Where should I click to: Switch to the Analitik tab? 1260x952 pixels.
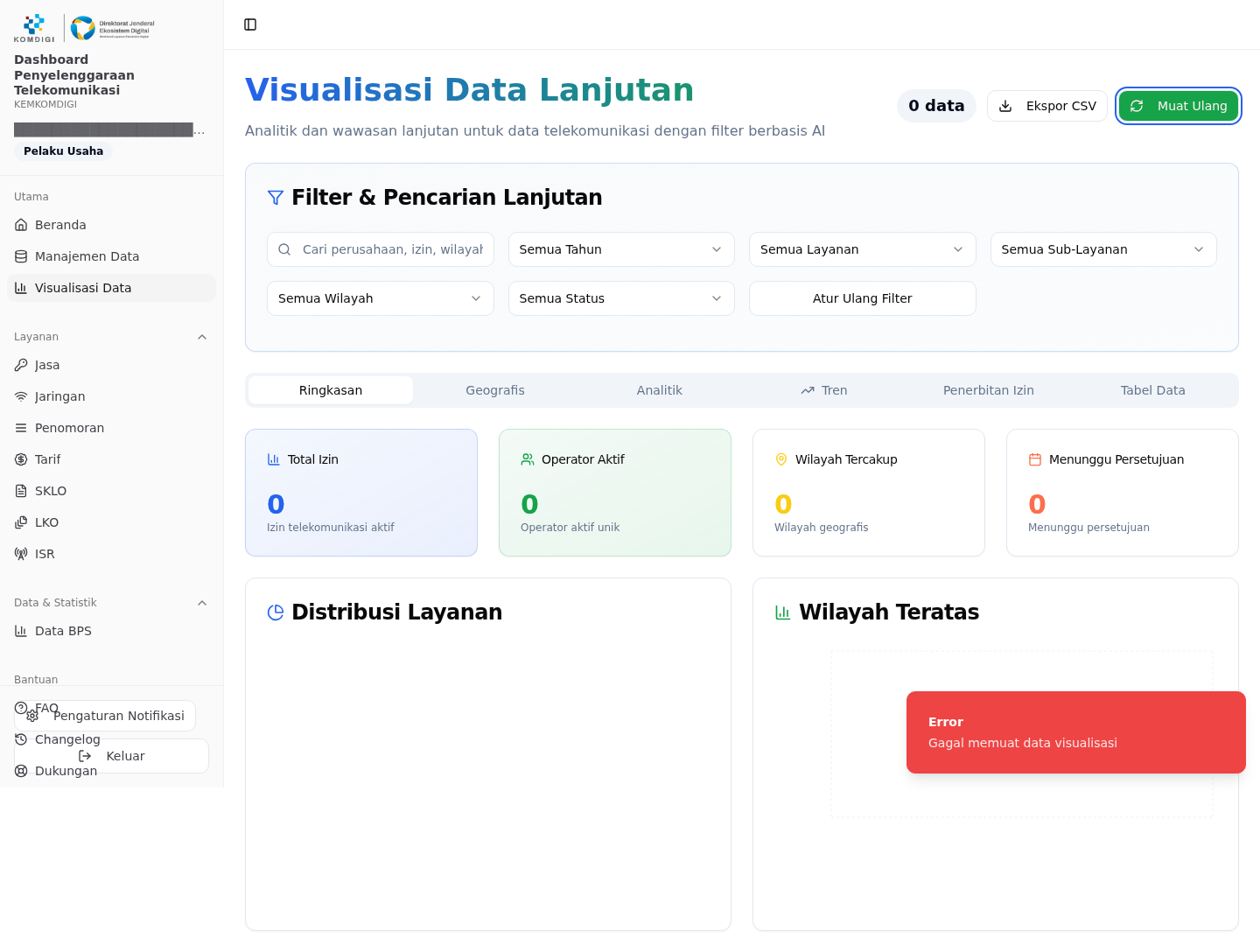(x=660, y=390)
